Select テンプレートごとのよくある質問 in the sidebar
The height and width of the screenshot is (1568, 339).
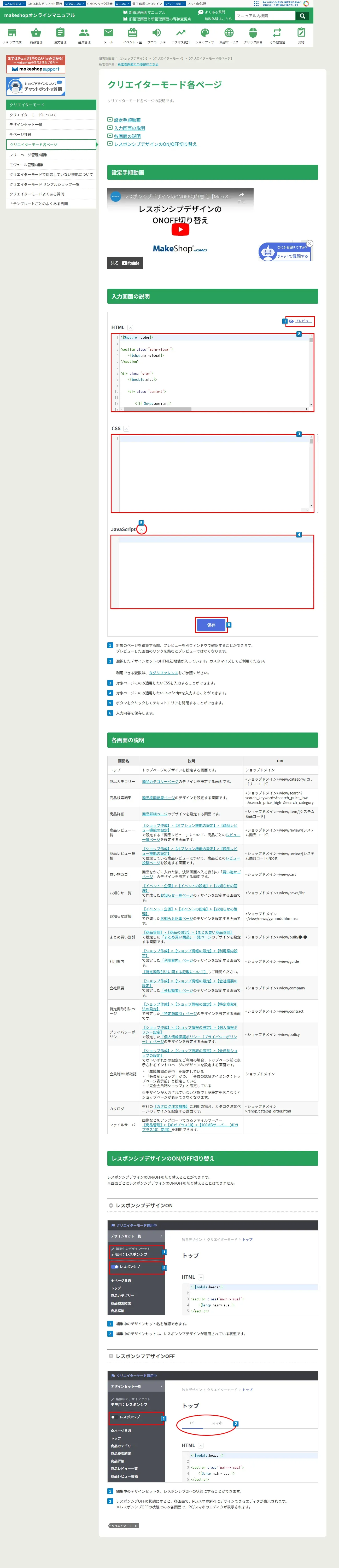coord(51,204)
